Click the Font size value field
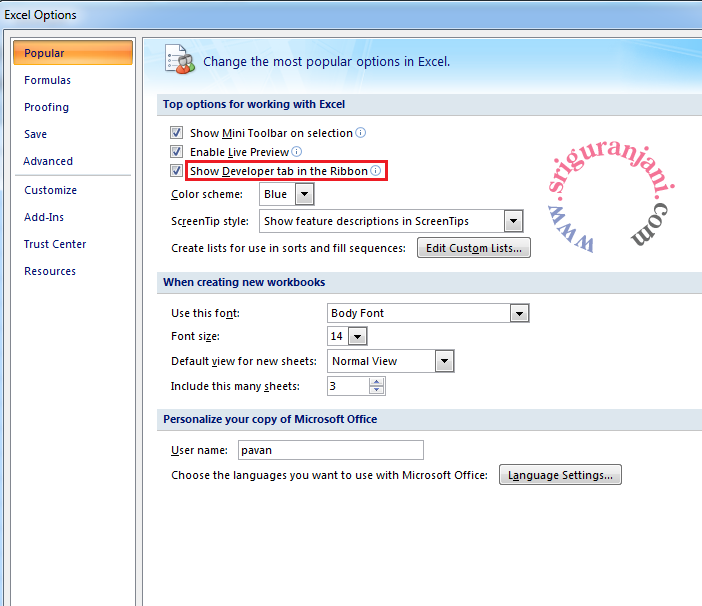702x606 pixels. (338, 336)
